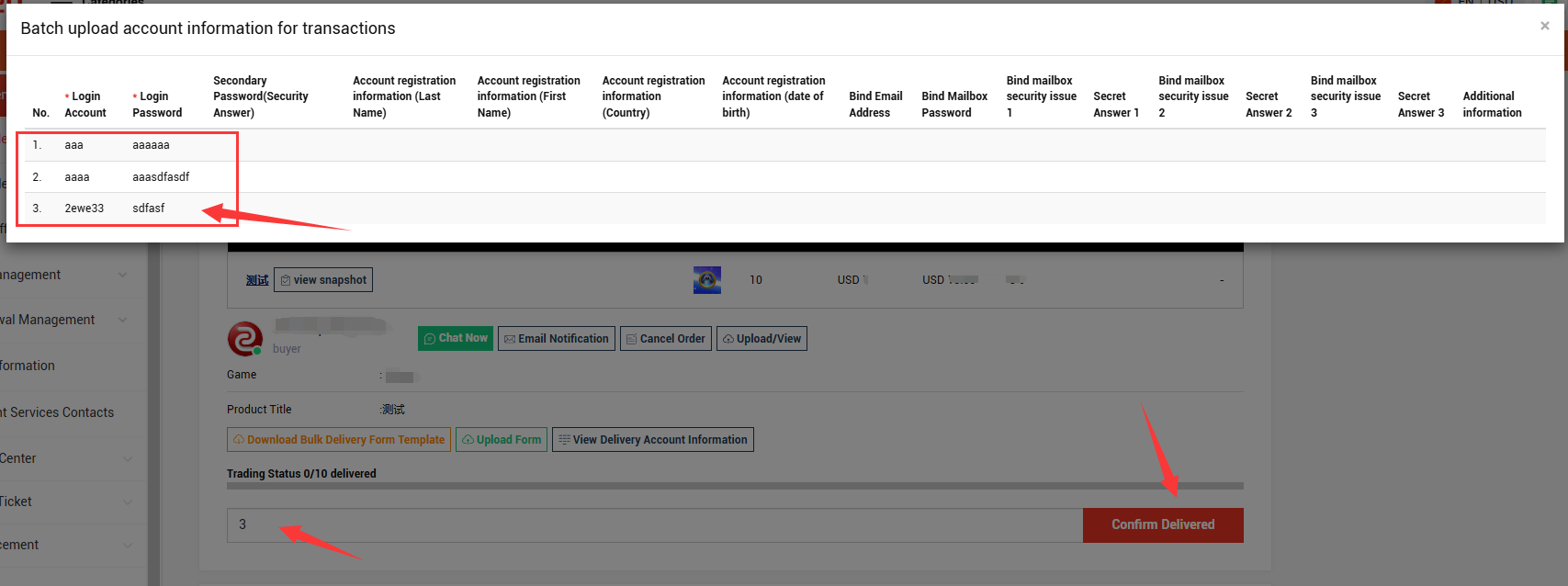Expand the Center sidebar menu chevron
The image size is (1568, 586).
coord(127,459)
